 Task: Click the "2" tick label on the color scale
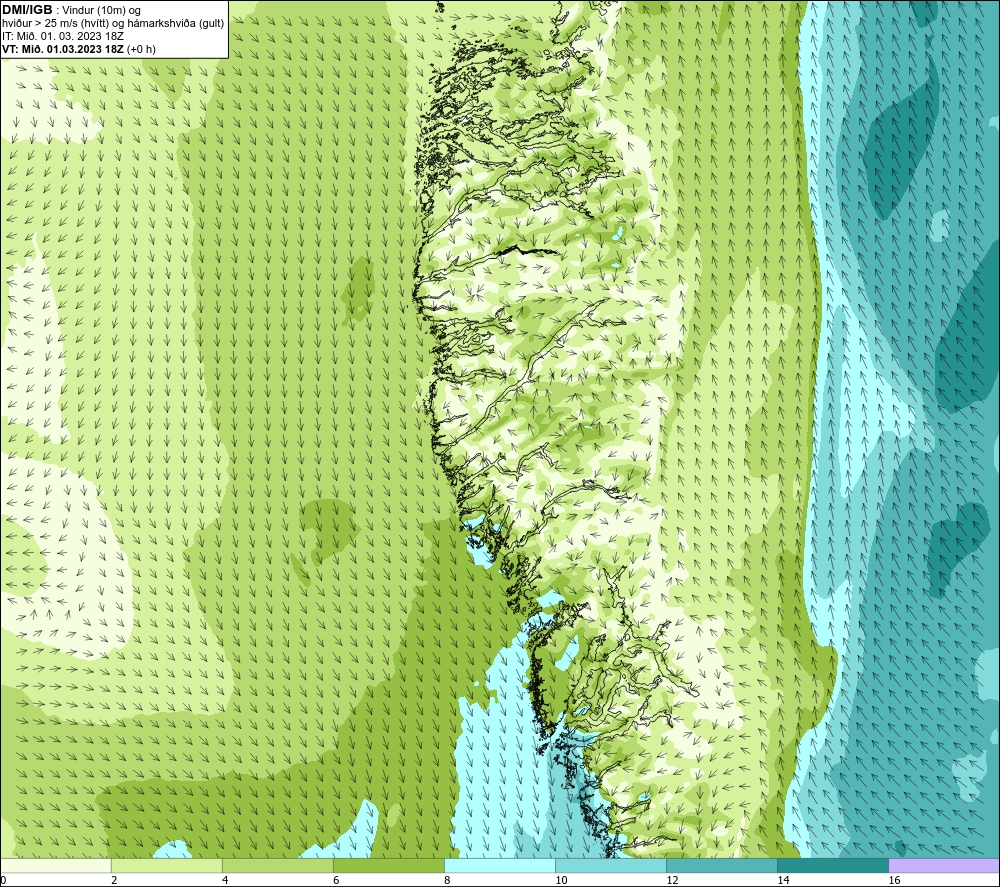[x=114, y=881]
